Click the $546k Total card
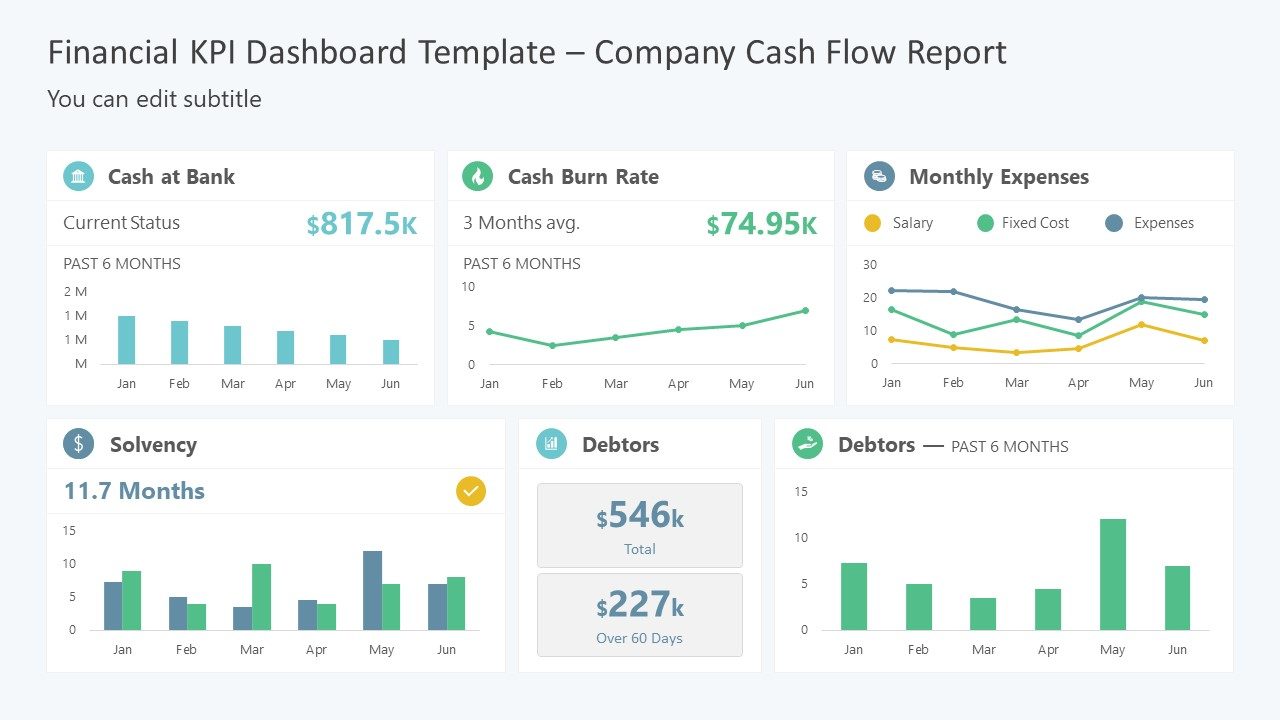This screenshot has width=1280, height=720. [x=640, y=525]
